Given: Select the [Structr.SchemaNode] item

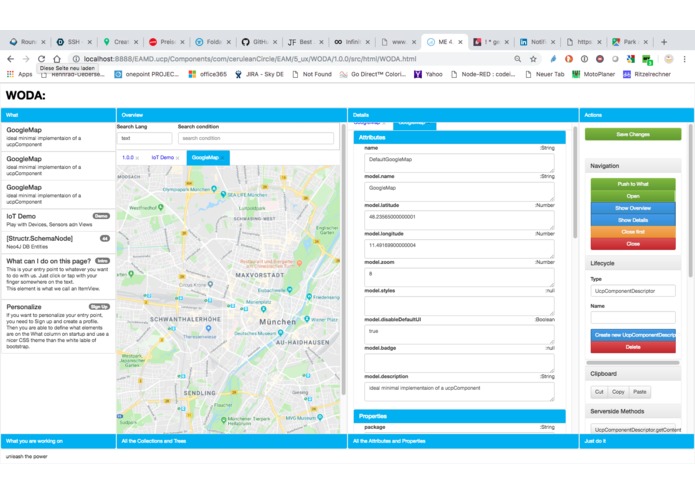Looking at the screenshot, I should coord(58,242).
